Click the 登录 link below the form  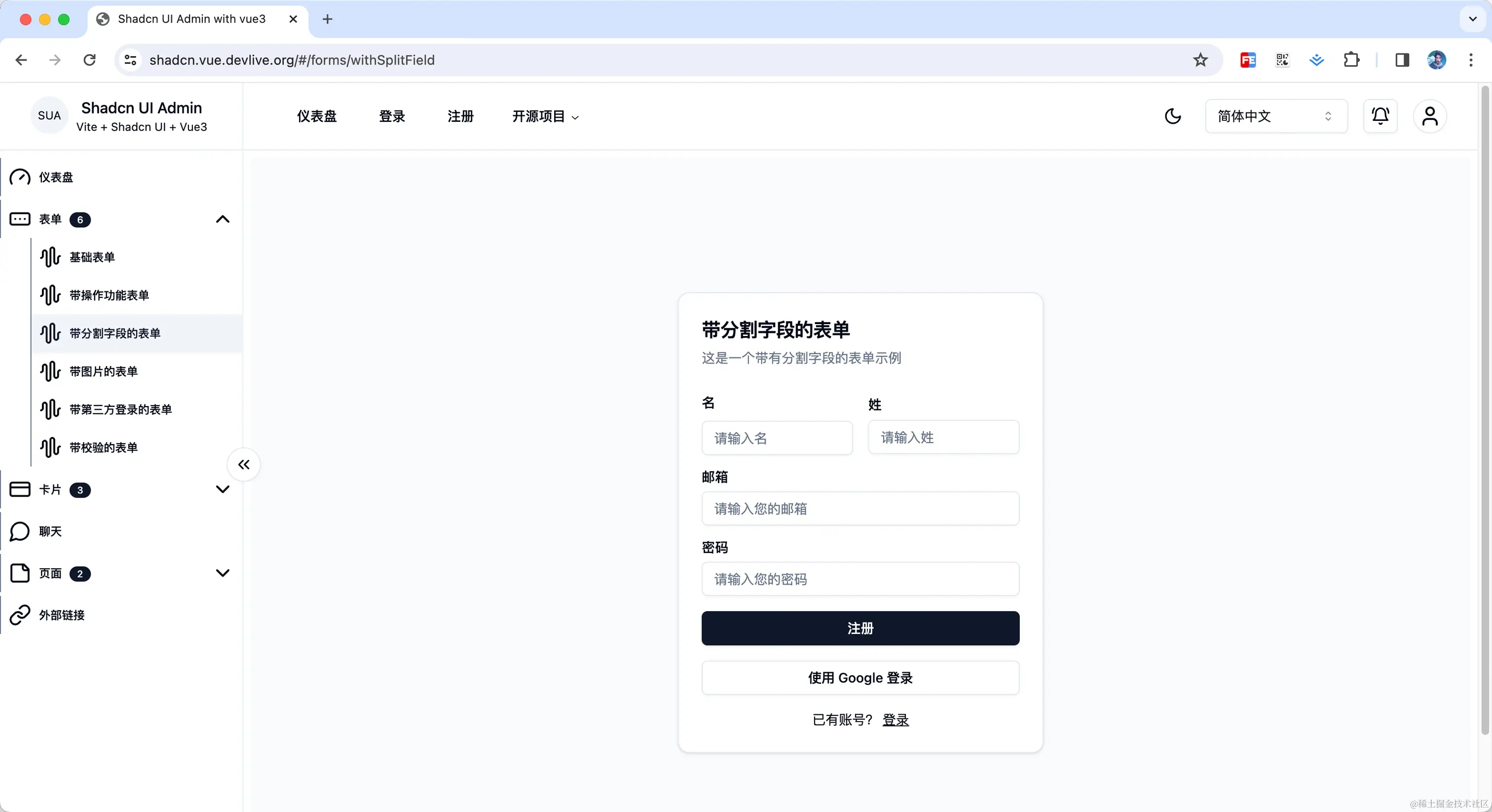point(895,720)
